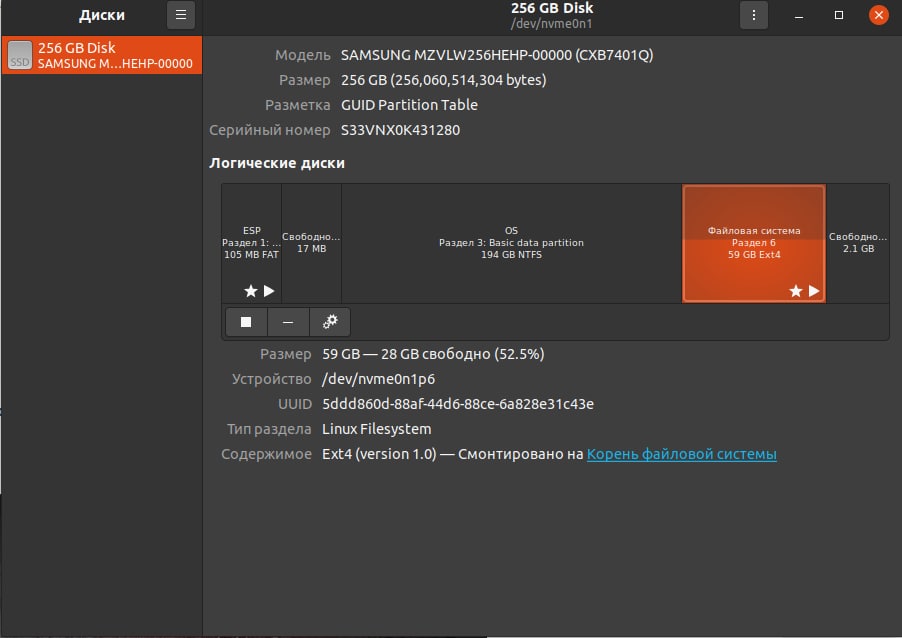Minimize the Disks window

pos(798,16)
